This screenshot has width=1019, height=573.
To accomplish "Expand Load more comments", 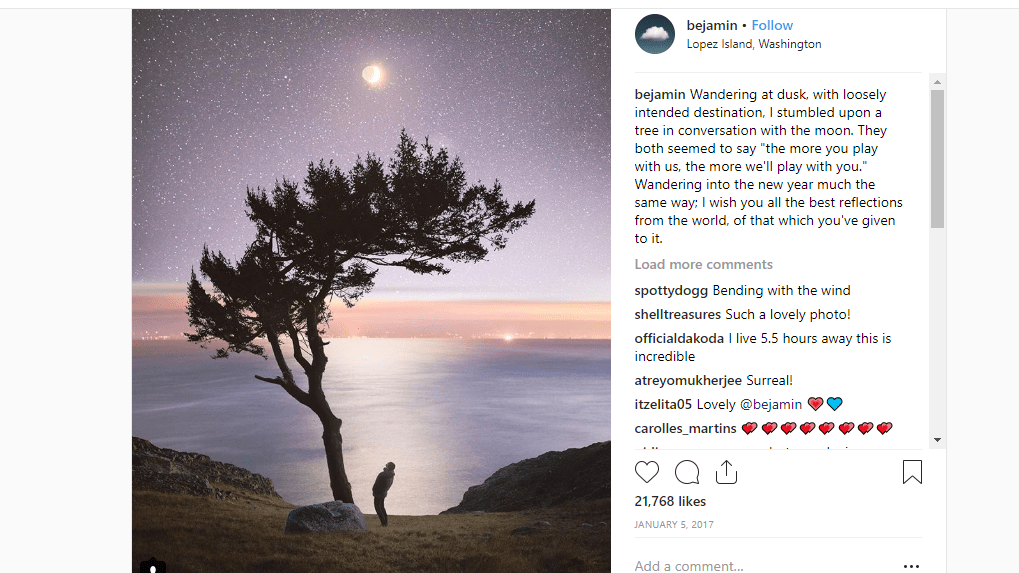I will click(x=703, y=264).
